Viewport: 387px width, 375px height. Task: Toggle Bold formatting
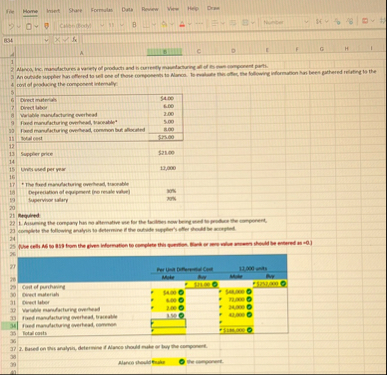click(x=135, y=25)
